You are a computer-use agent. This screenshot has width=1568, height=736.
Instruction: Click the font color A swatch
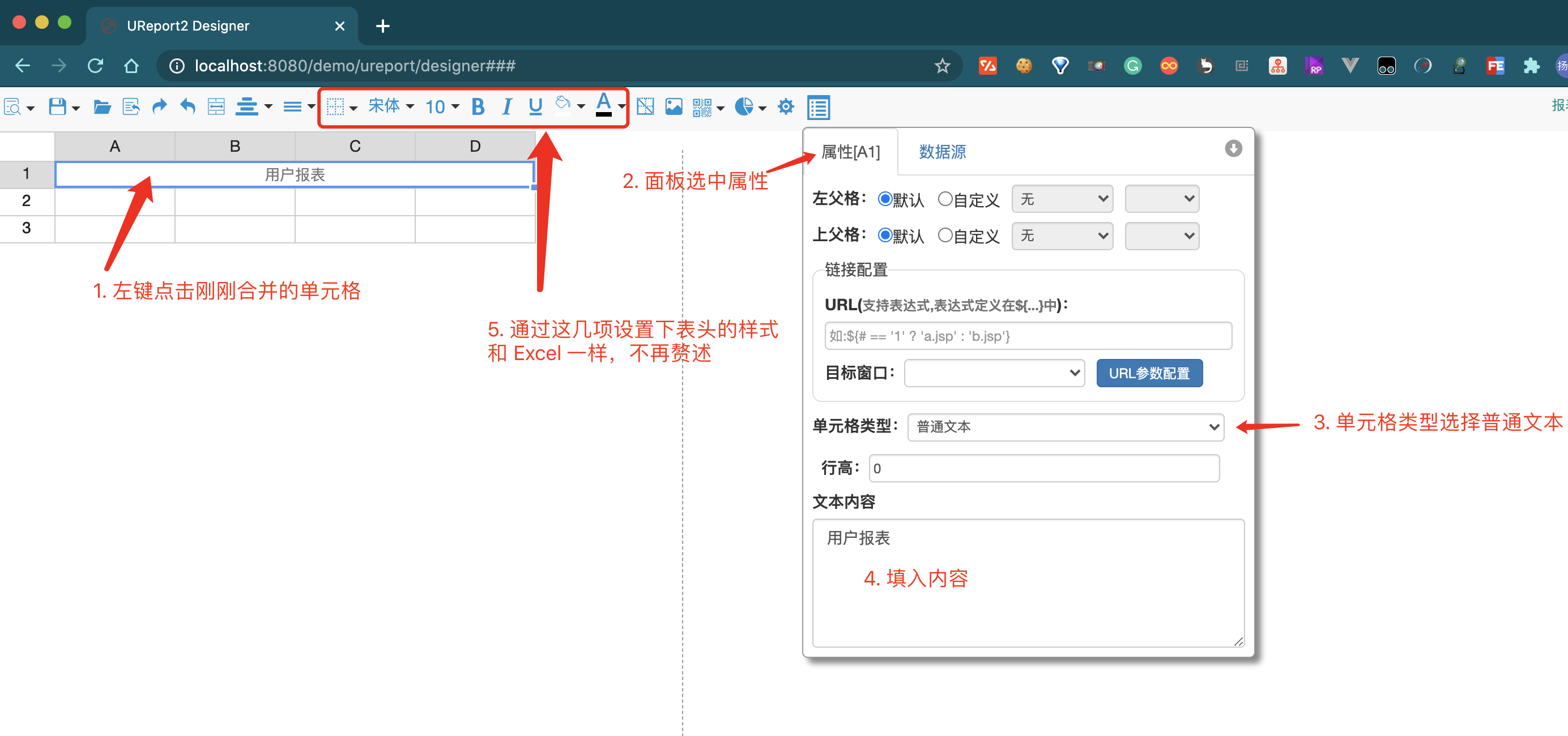[x=603, y=105]
